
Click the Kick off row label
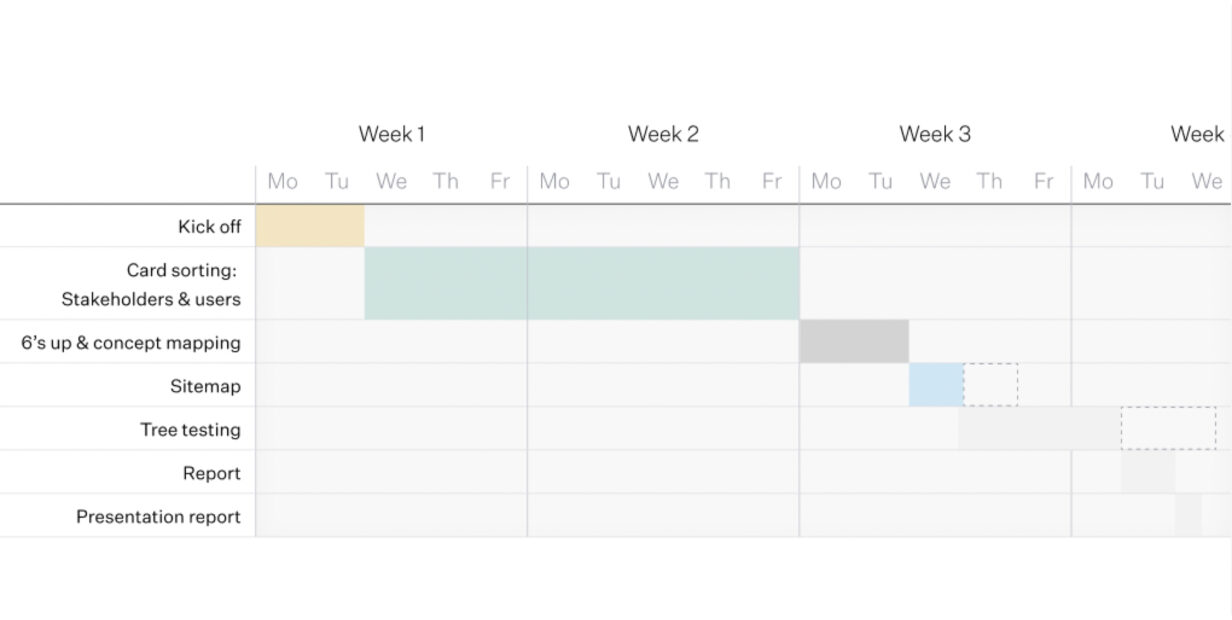tap(209, 227)
